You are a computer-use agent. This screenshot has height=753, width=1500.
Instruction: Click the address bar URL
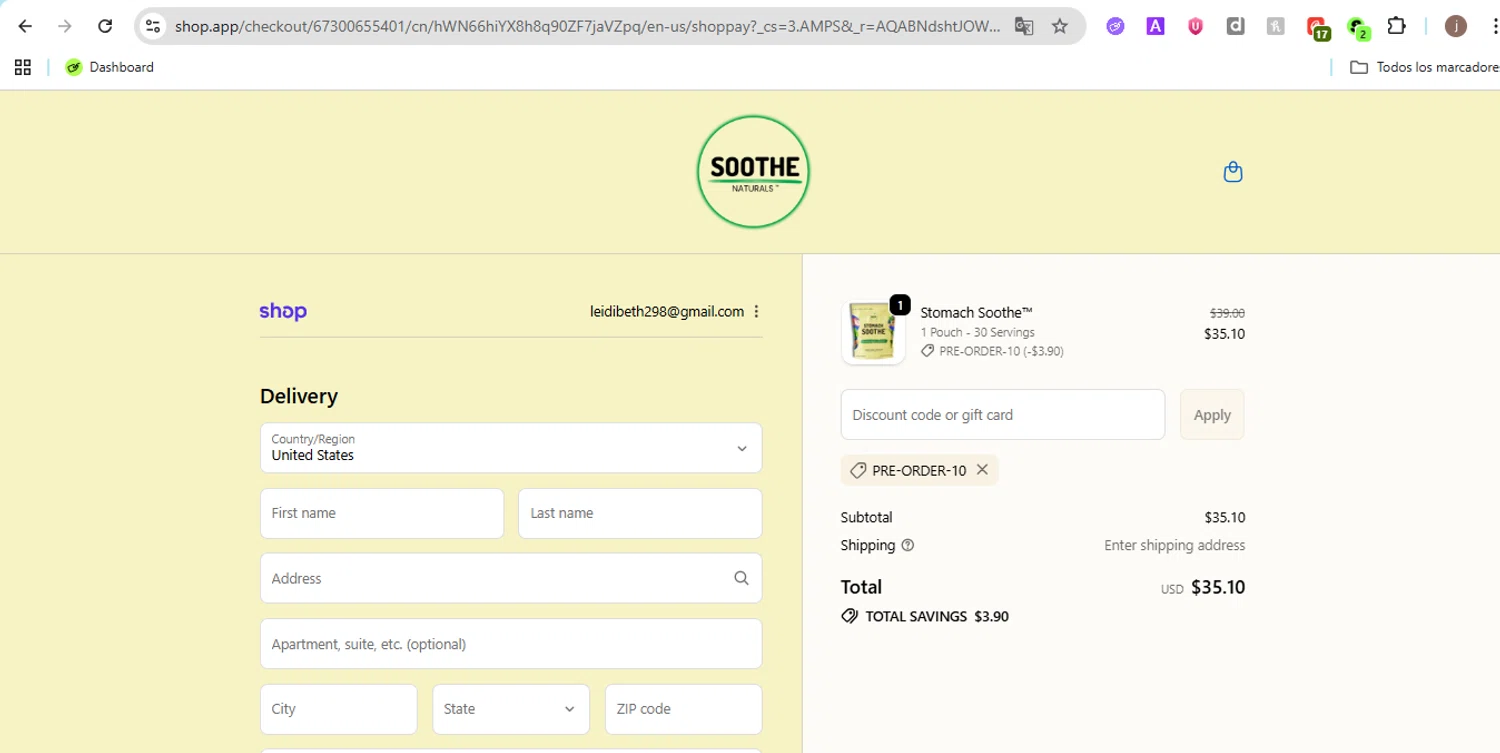[587, 27]
